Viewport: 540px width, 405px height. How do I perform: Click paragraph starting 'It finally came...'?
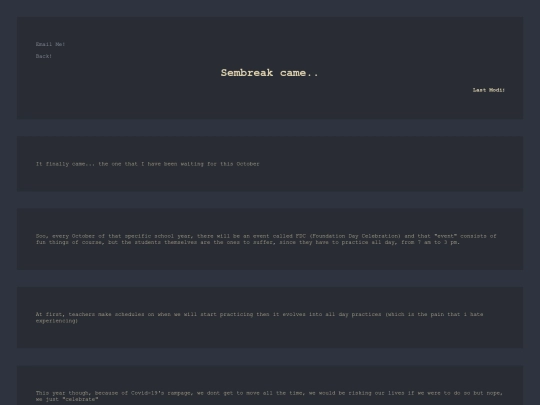(x=148, y=164)
